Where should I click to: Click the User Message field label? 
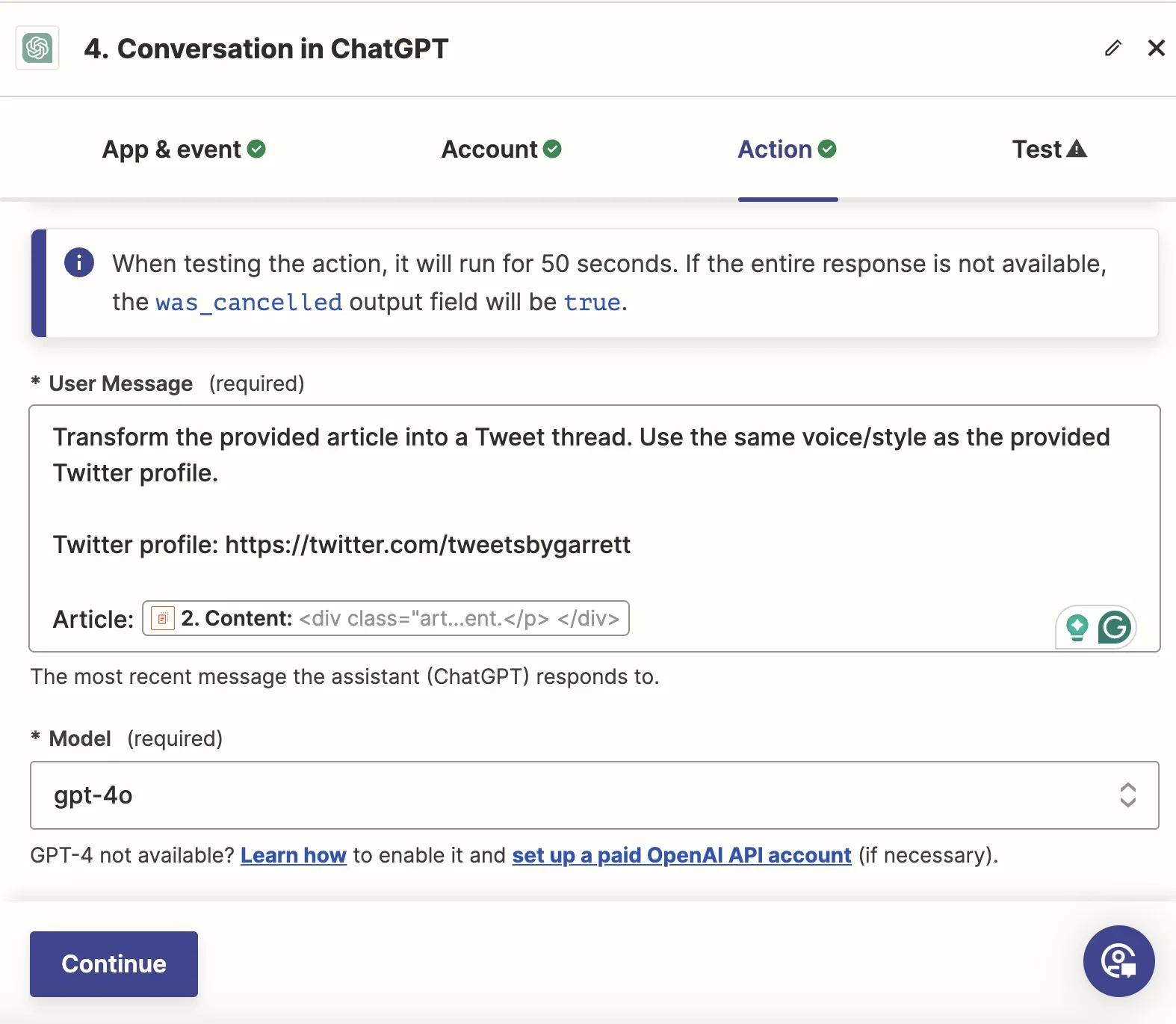click(120, 383)
